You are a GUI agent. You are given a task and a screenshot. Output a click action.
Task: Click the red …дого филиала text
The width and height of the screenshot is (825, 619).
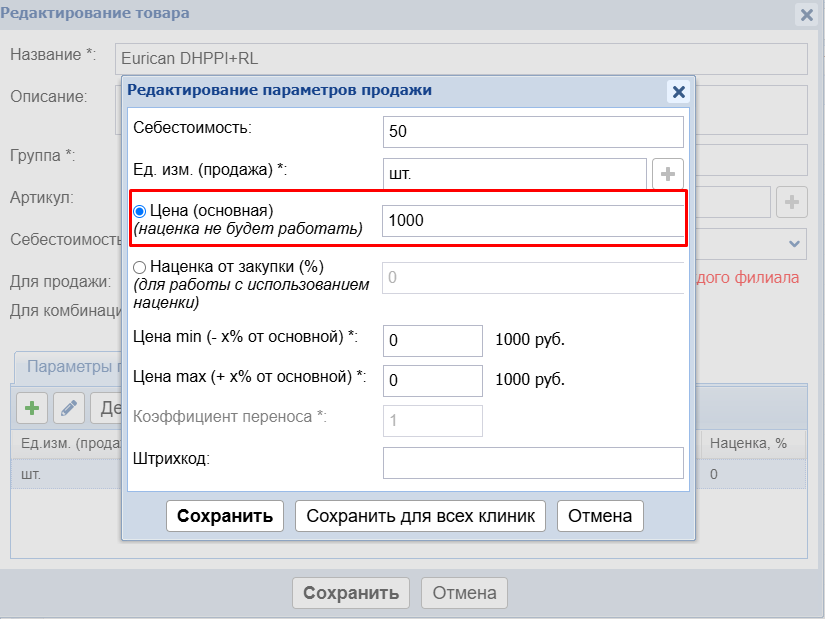coord(748,277)
